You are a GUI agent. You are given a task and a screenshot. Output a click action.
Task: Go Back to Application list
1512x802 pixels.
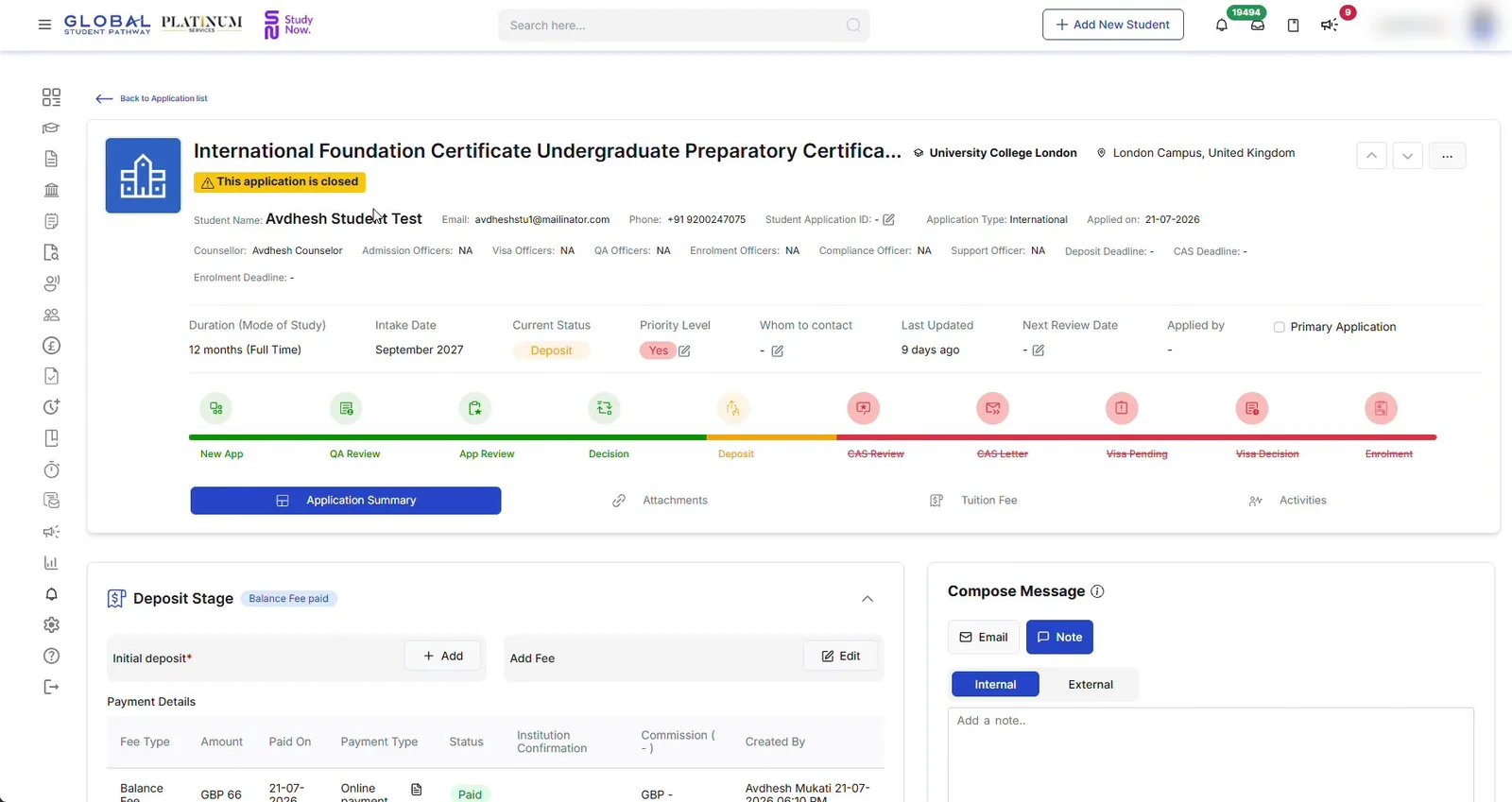click(x=151, y=98)
